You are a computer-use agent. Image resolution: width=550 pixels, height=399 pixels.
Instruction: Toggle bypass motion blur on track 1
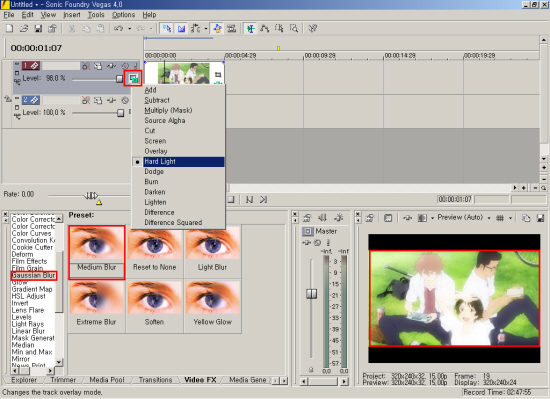pos(86,66)
